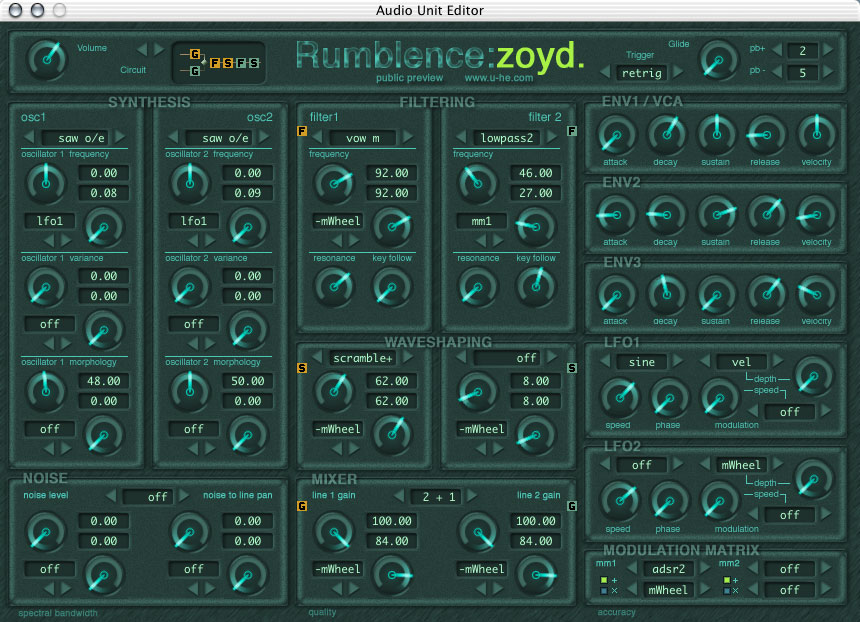Click the spectral bandwidth label
Viewport: 860px width, 622px height.
coord(58,613)
